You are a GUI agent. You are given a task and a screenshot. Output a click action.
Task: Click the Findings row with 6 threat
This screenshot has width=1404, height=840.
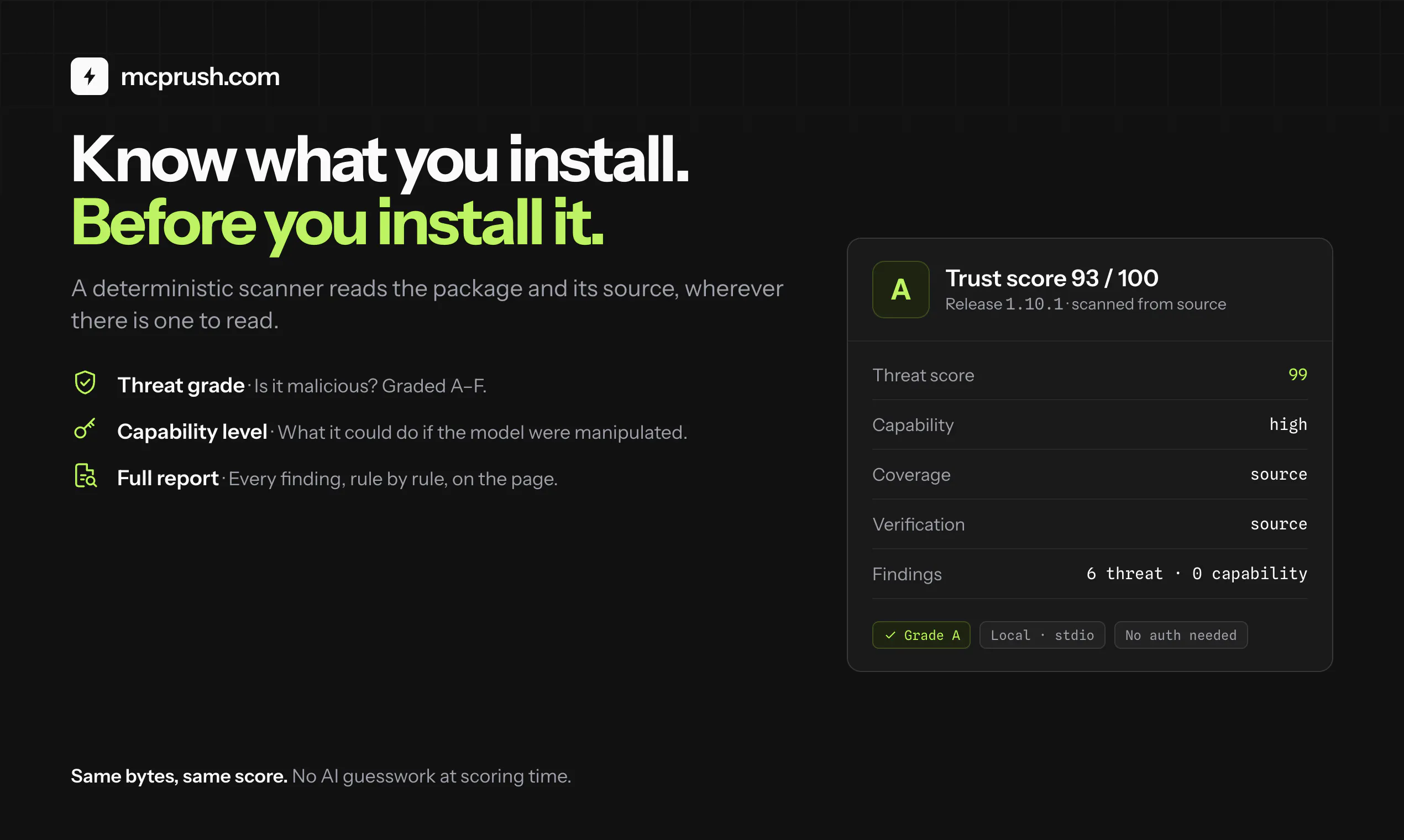coord(1090,574)
